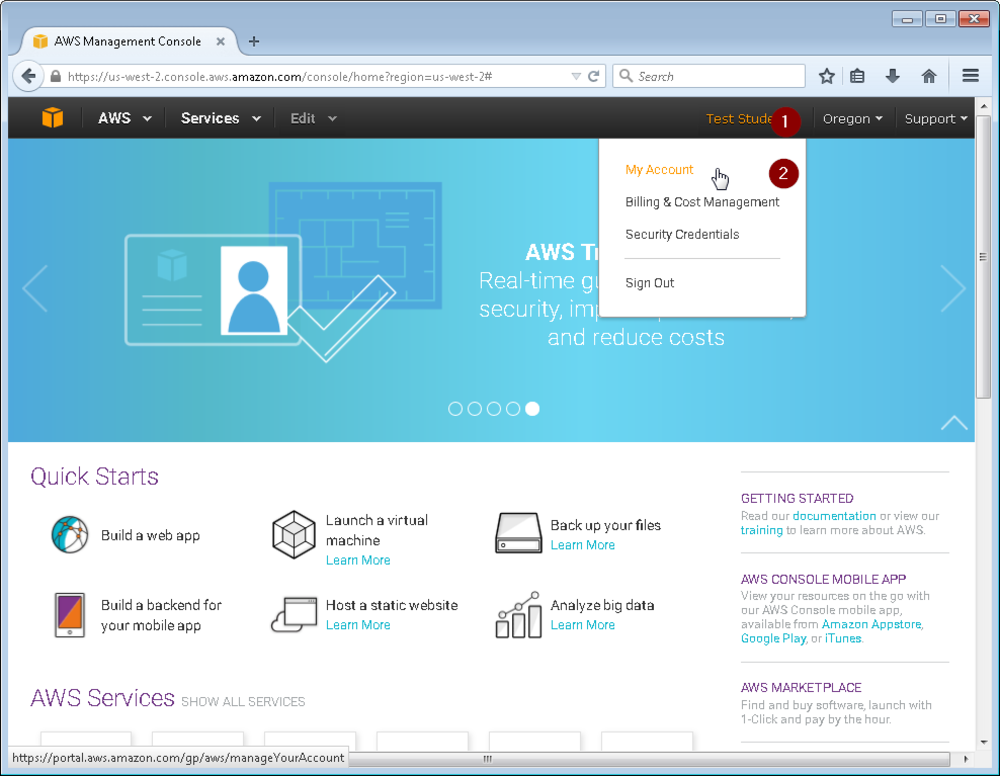The image size is (1000, 776).
Task: Open the training link
Action: tap(761, 531)
